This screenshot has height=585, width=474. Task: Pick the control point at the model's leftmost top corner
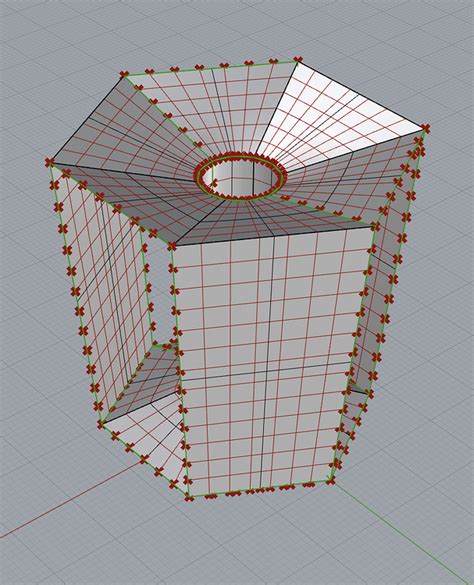[x=49, y=163]
